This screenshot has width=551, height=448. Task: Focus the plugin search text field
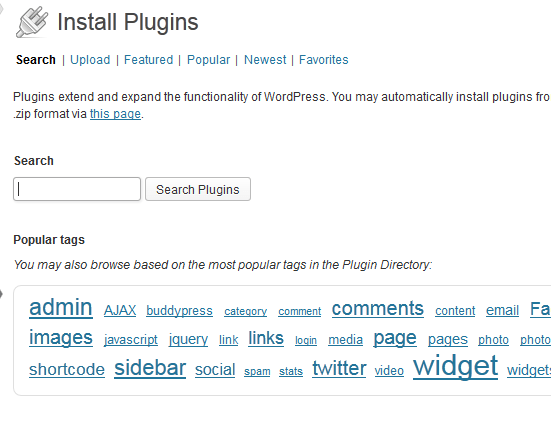pyautogui.click(x=77, y=189)
